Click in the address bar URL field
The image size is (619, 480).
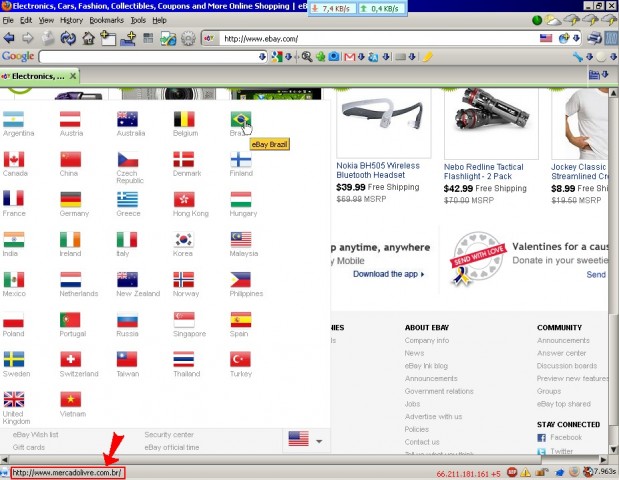coord(379,38)
